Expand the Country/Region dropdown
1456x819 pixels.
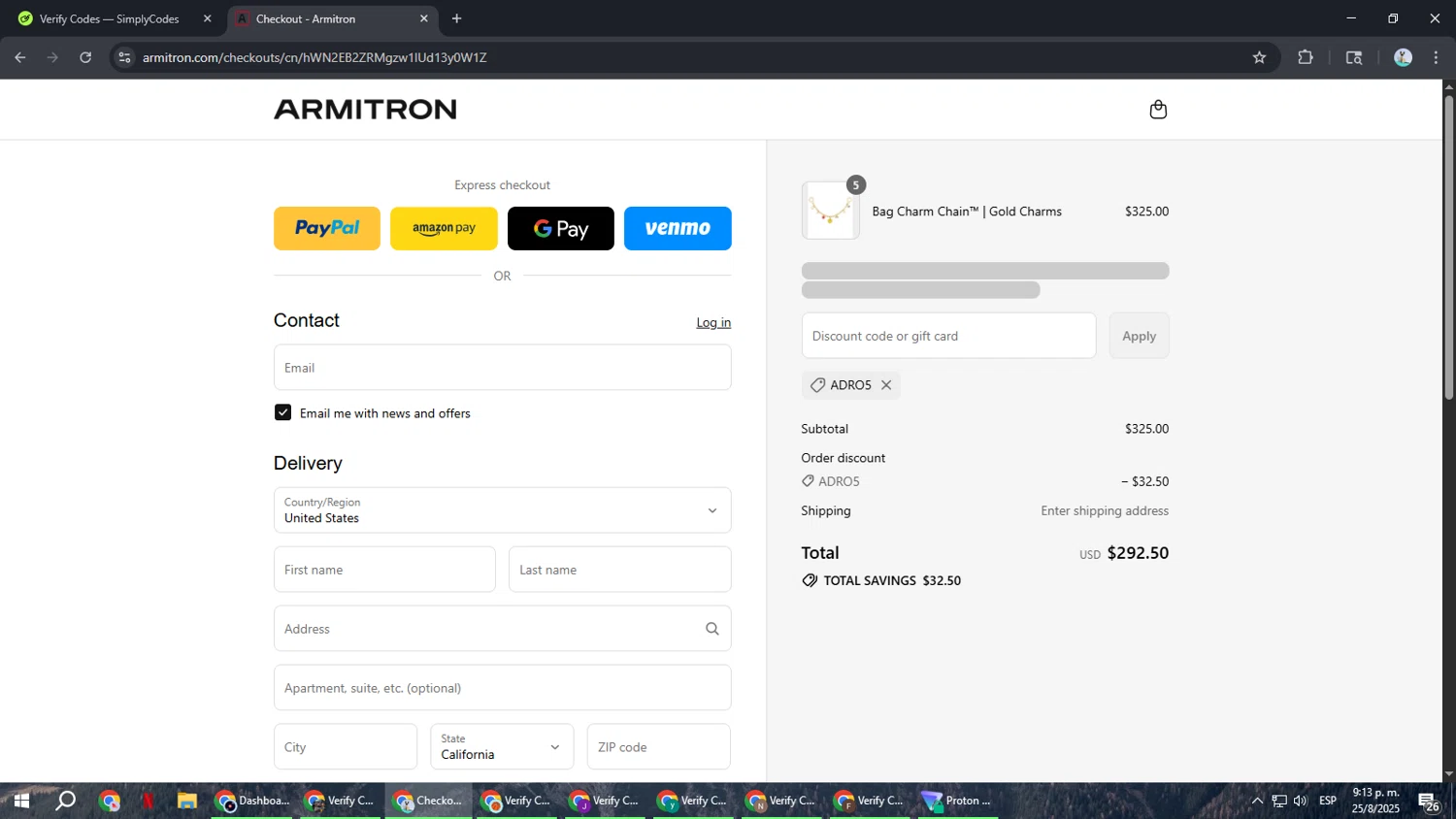pyautogui.click(x=503, y=510)
